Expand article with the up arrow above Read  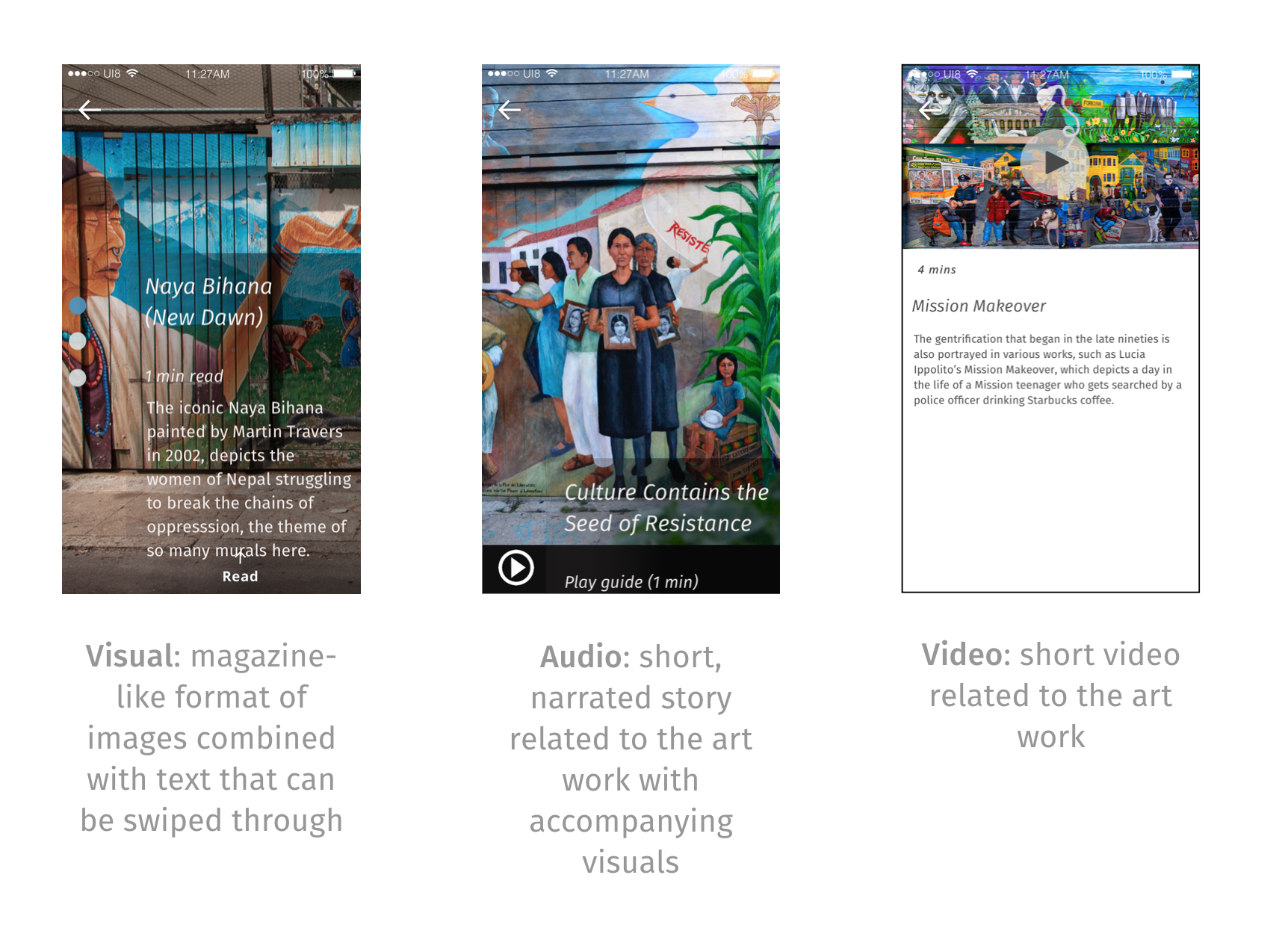click(241, 556)
